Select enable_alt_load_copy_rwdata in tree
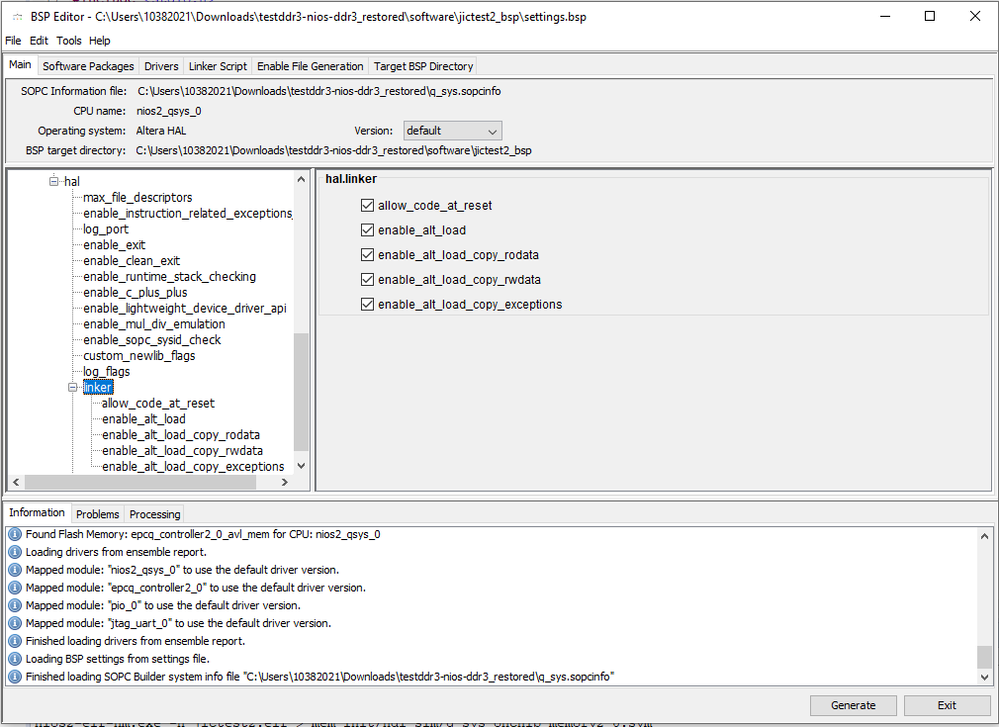This screenshot has width=999, height=727. (x=182, y=451)
